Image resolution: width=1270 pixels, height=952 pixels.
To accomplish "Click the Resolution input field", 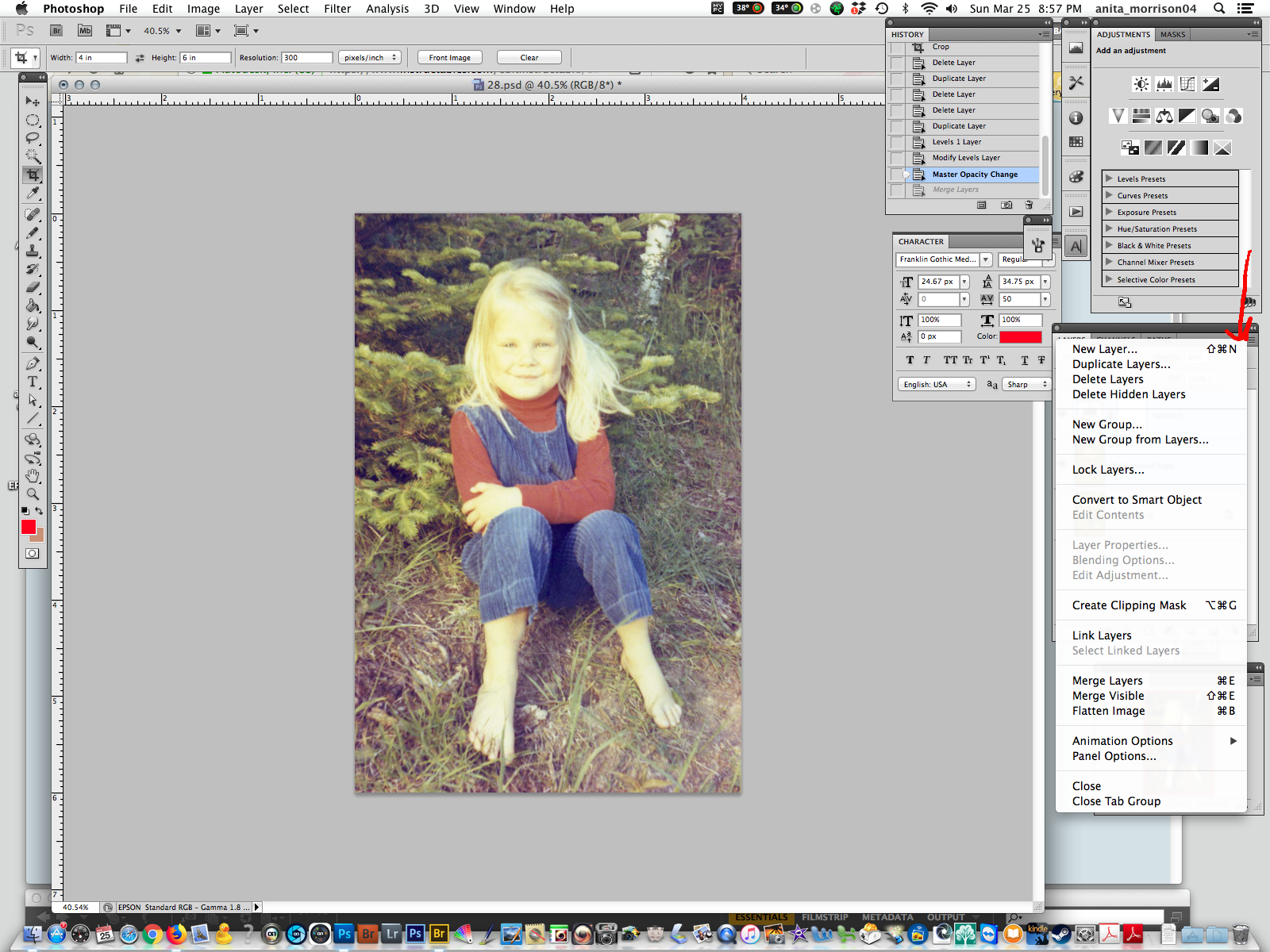I will click(x=307, y=57).
